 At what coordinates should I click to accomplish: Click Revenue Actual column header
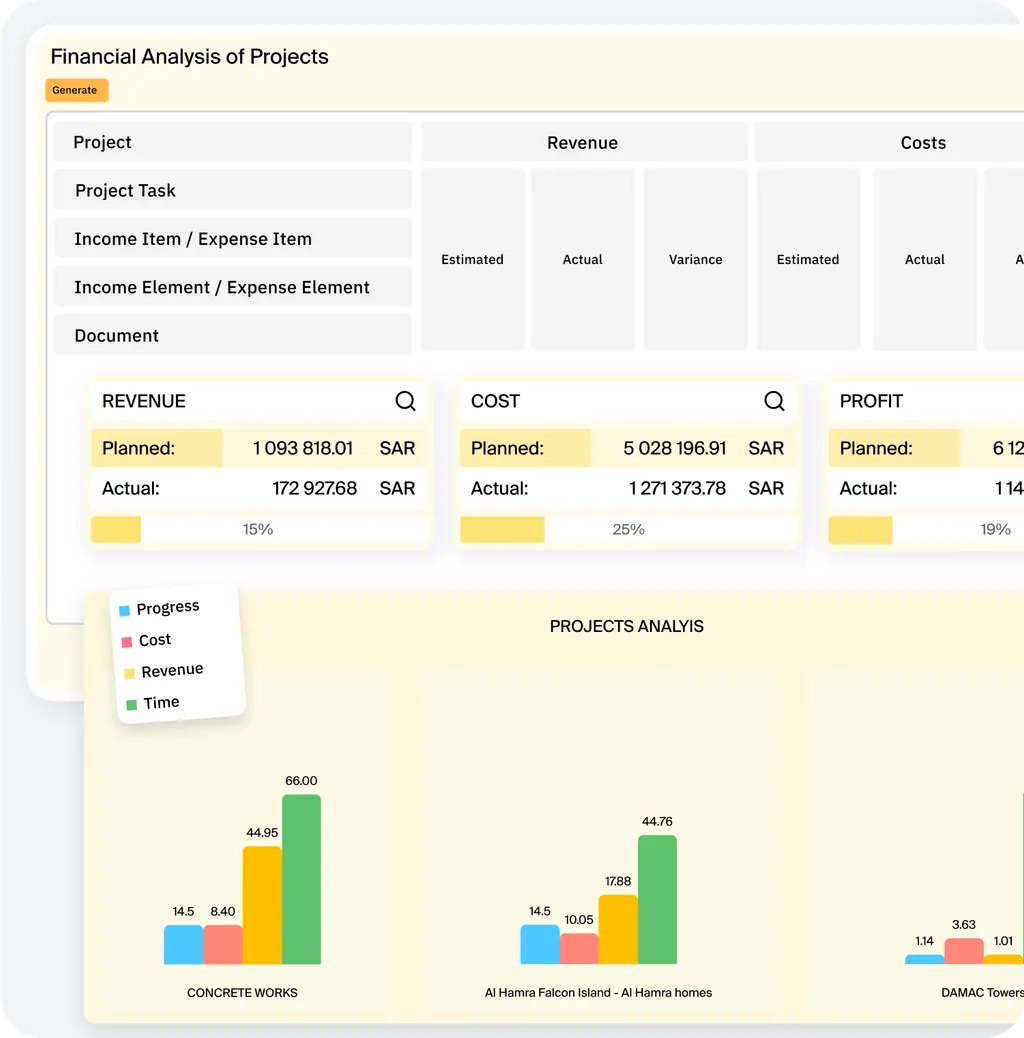(582, 260)
